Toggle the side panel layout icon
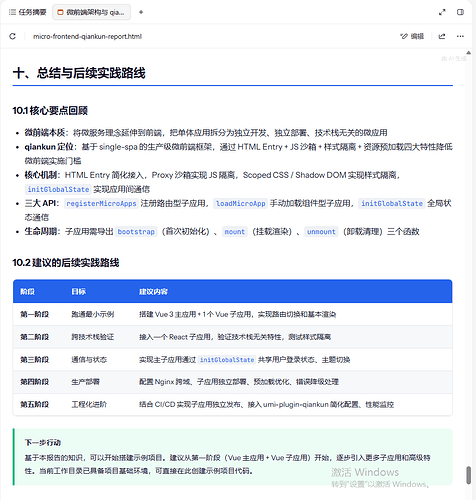This screenshot has width=476, height=500. [460, 12]
